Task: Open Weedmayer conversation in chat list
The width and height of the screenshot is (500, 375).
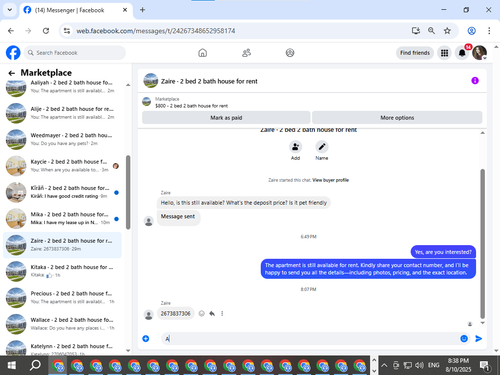Action: [62, 139]
